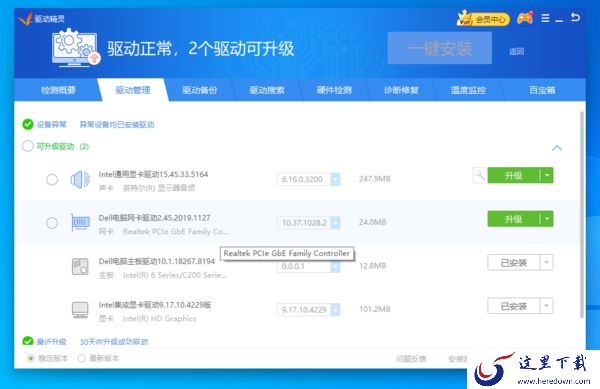The height and width of the screenshot is (389, 600).
Task: Open the 异常设备均已安装驱动 link
Action: tap(117, 125)
